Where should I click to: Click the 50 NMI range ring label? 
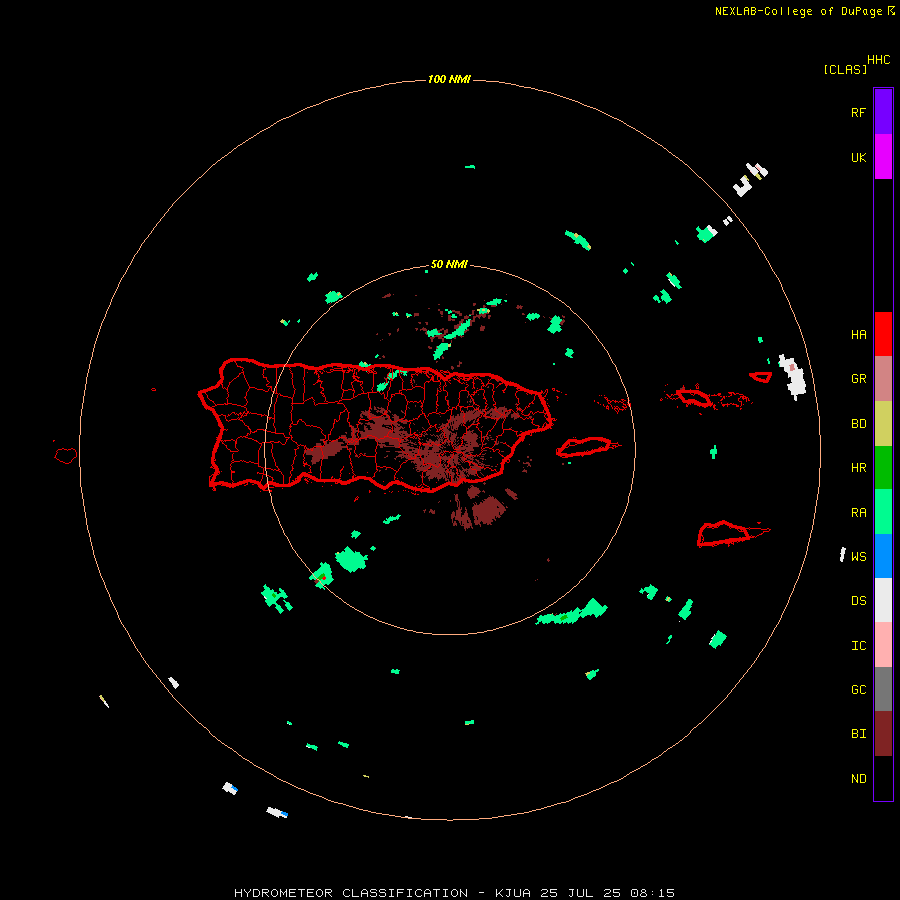coord(449,264)
